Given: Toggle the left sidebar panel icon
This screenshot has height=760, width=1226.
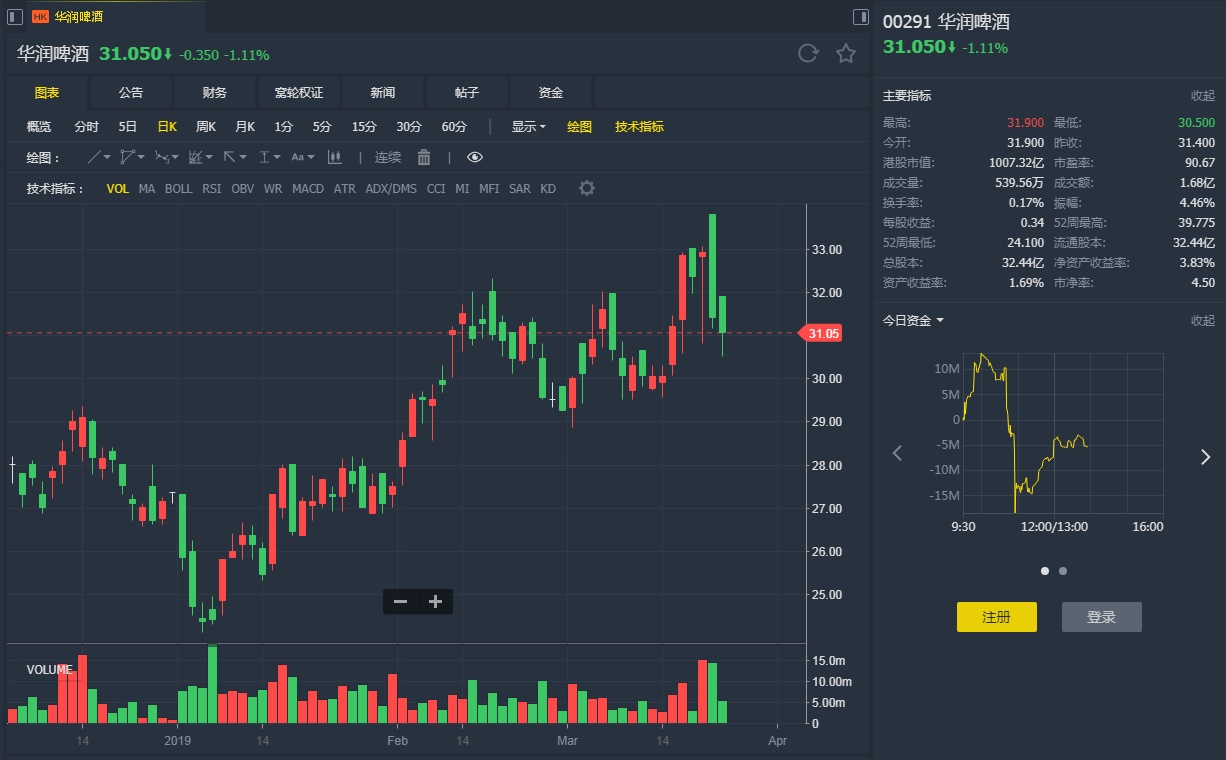Looking at the screenshot, I should click(15, 16).
